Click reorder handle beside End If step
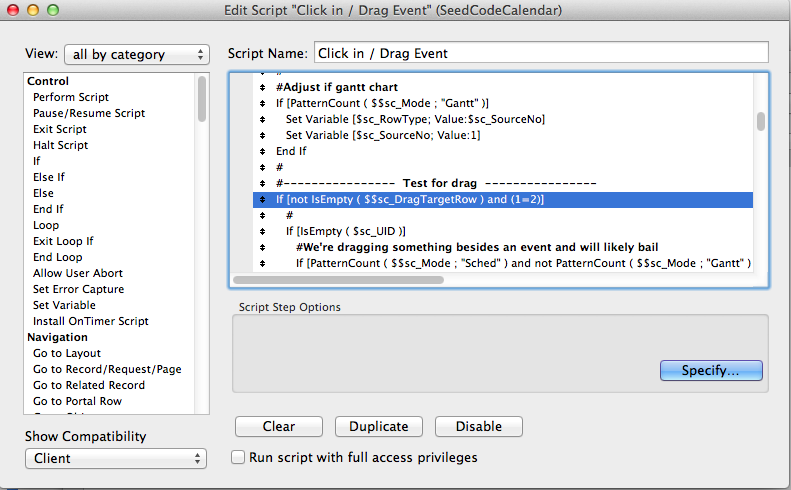The width and height of the screenshot is (791, 490). click(x=262, y=151)
